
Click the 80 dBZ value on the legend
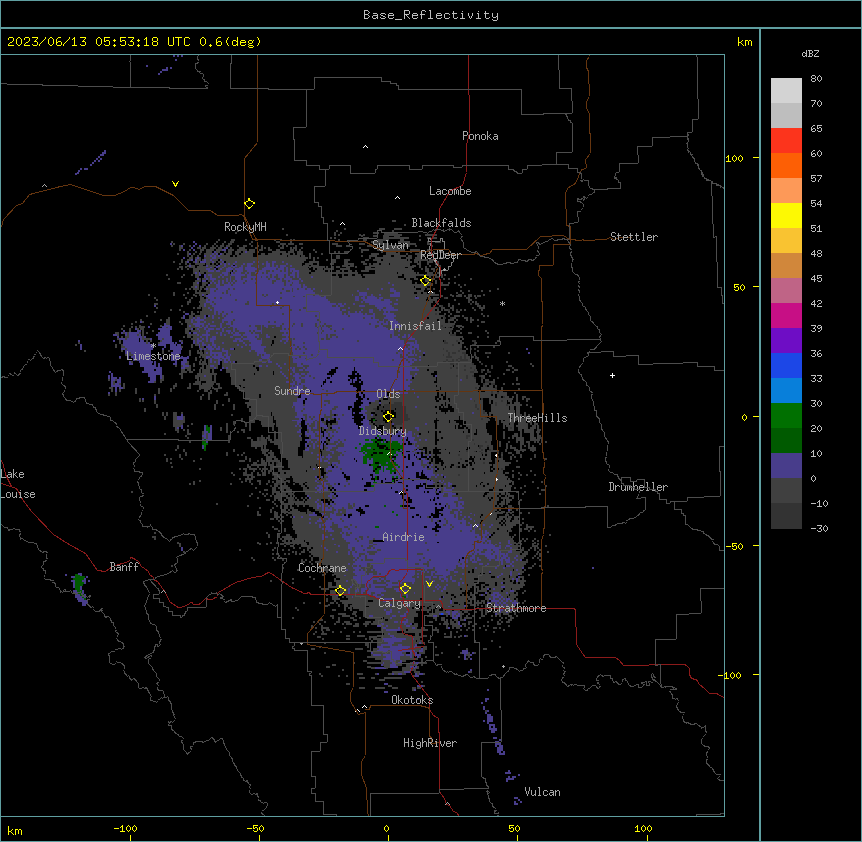coord(816,79)
